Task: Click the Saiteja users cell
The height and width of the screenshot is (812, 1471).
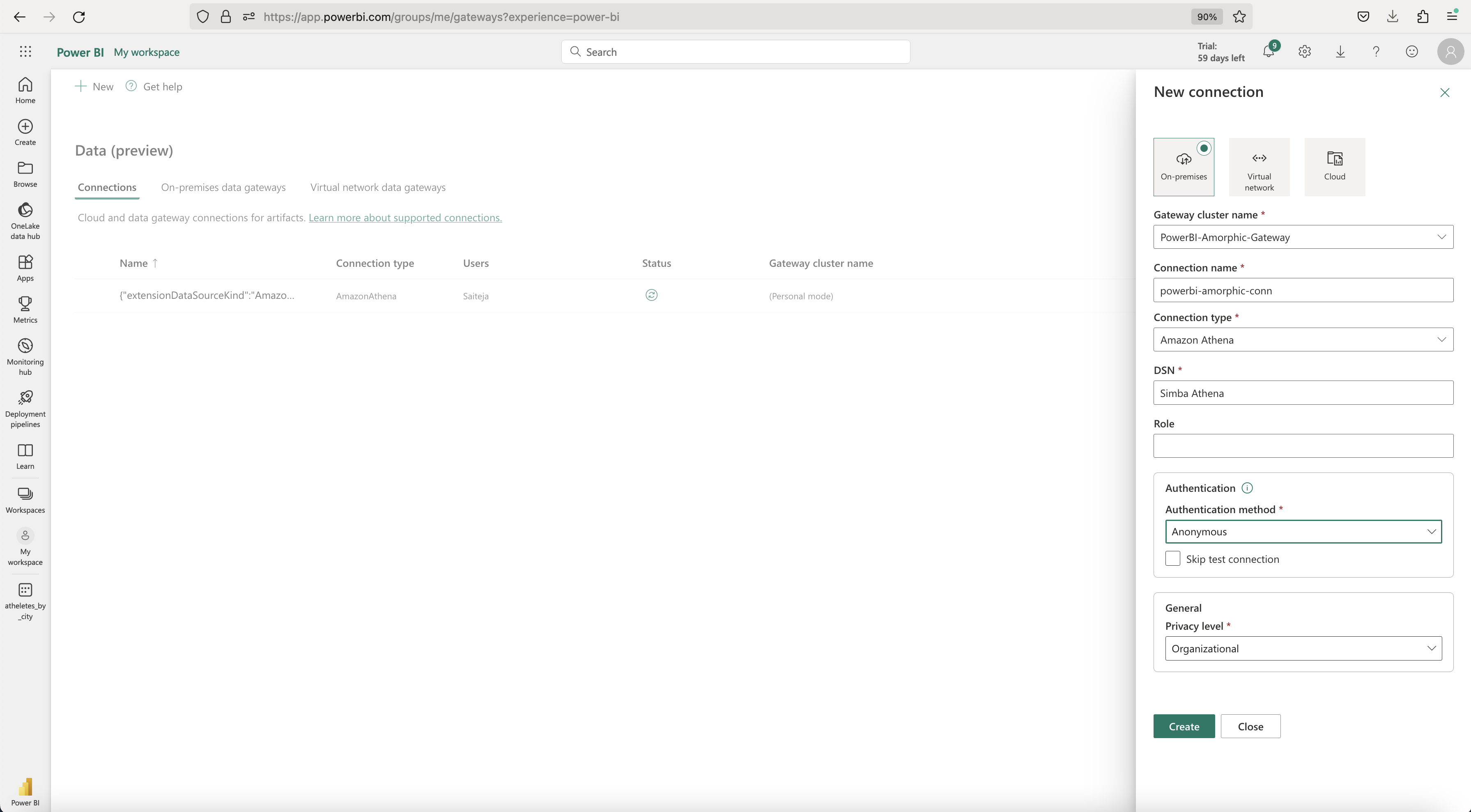Action: pos(476,296)
